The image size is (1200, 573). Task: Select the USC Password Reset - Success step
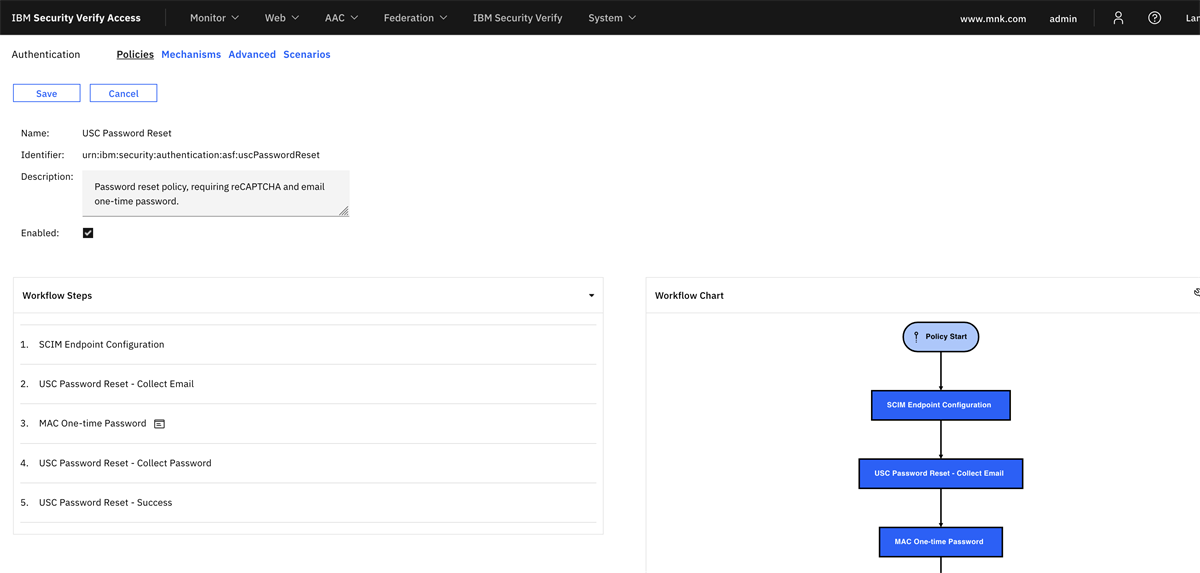point(105,503)
